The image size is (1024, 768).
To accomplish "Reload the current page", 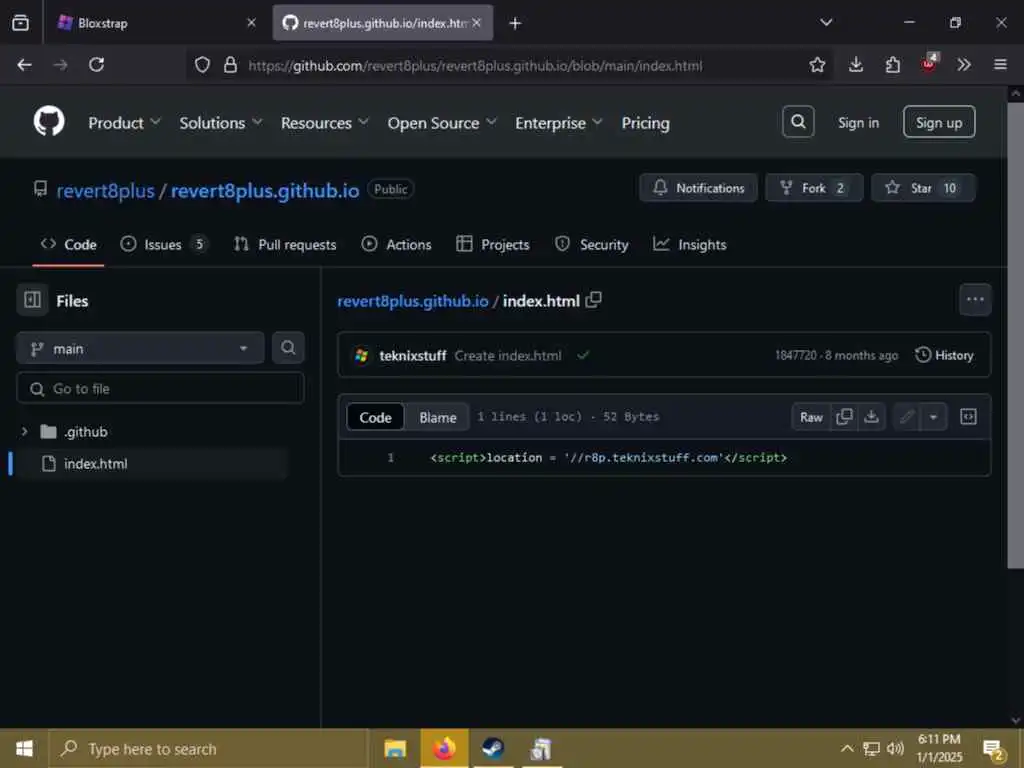I will [x=97, y=65].
